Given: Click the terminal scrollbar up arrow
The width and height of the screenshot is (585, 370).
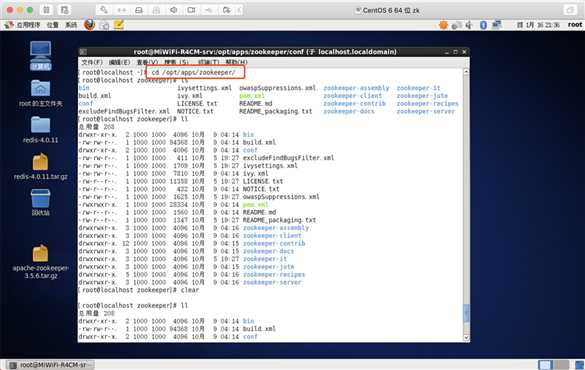Looking at the screenshot, I should click(466, 71).
